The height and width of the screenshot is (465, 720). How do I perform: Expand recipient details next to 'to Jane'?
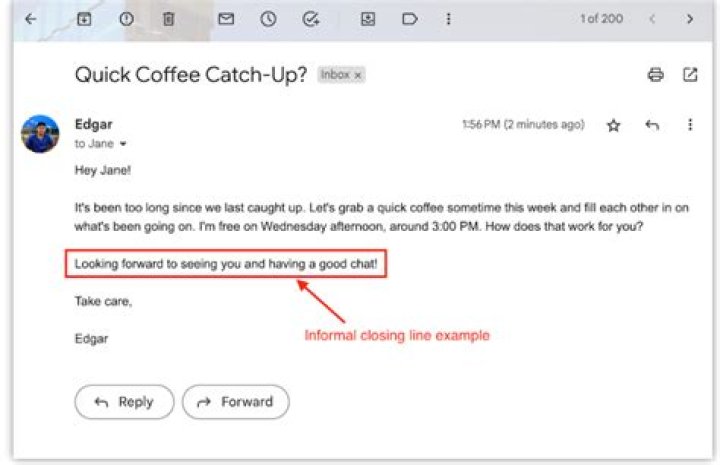(x=123, y=144)
